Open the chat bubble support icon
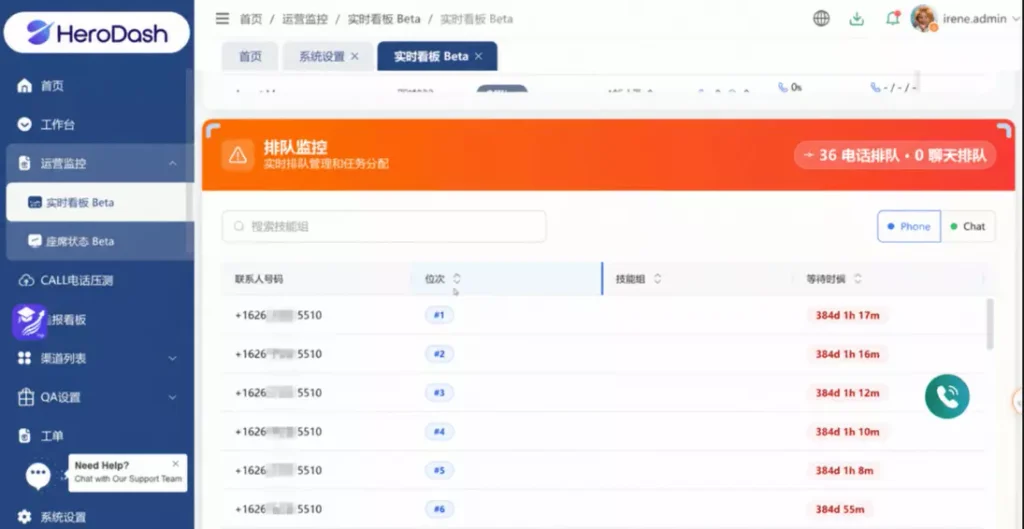Image resolution: width=1024 pixels, height=529 pixels. 38,475
